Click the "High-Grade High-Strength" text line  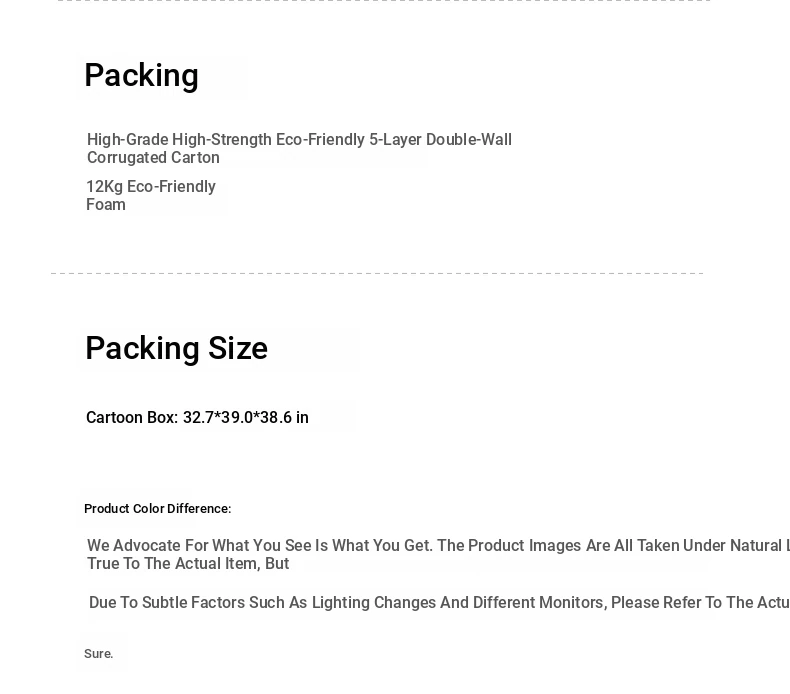299,140
